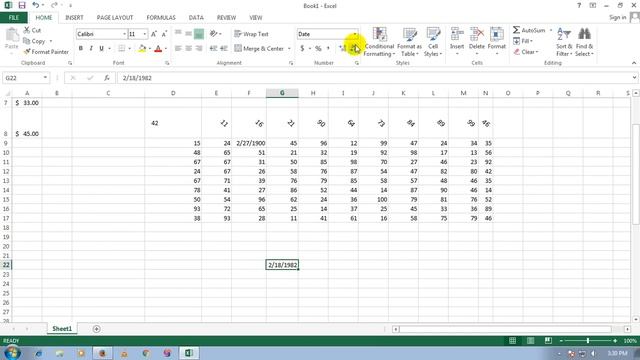Open Sort & Filter menu
640x360 pixels.
click(564, 42)
